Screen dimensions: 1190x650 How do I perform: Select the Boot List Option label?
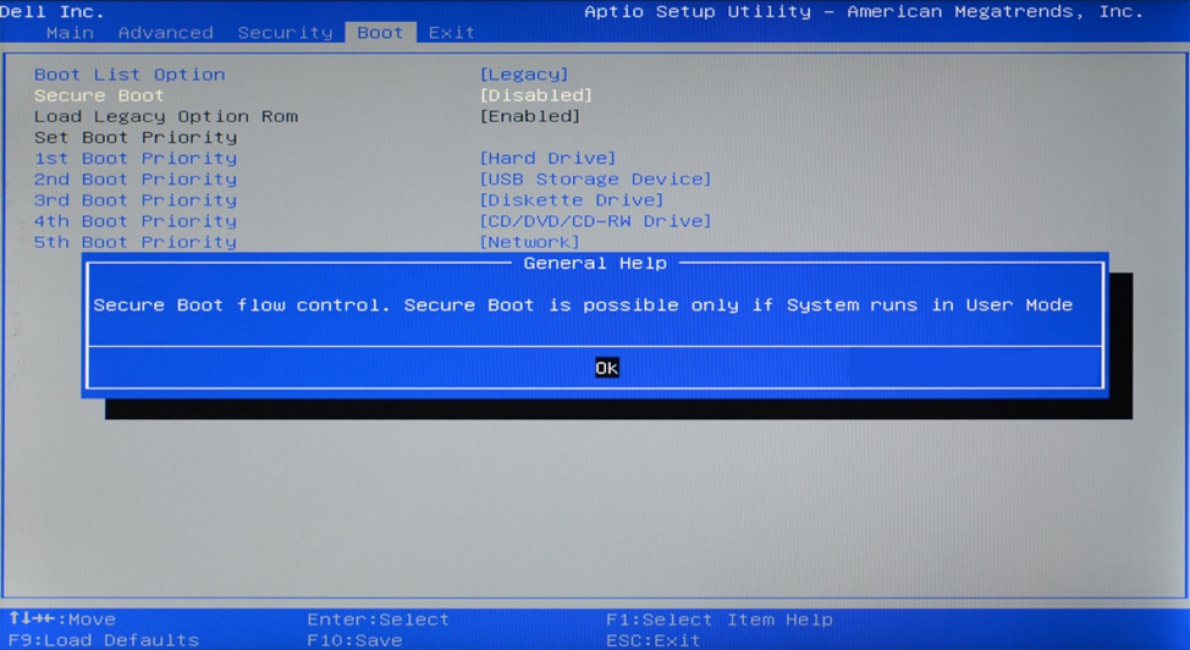[x=129, y=75]
